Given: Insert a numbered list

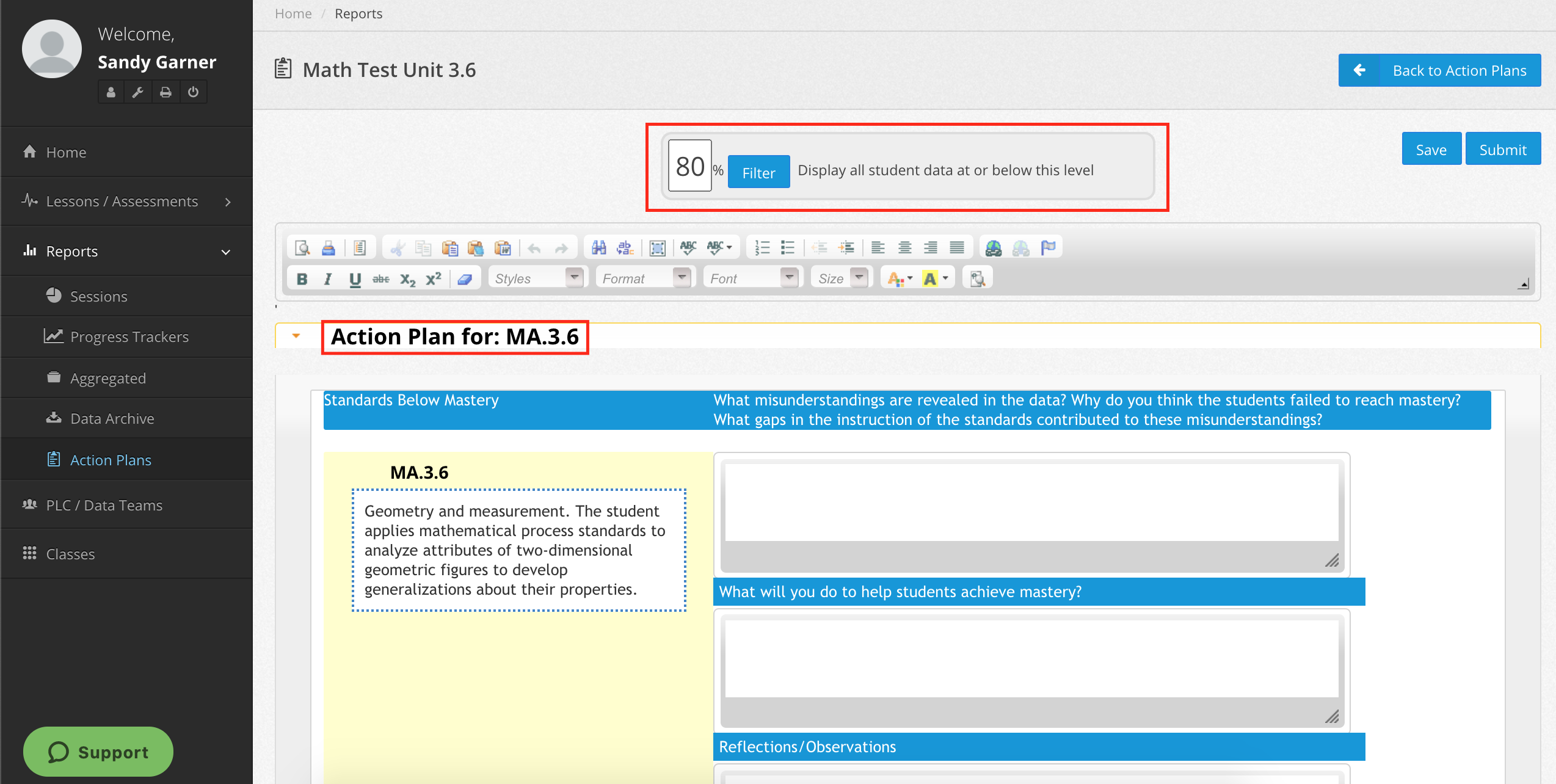Looking at the screenshot, I should pos(762,248).
